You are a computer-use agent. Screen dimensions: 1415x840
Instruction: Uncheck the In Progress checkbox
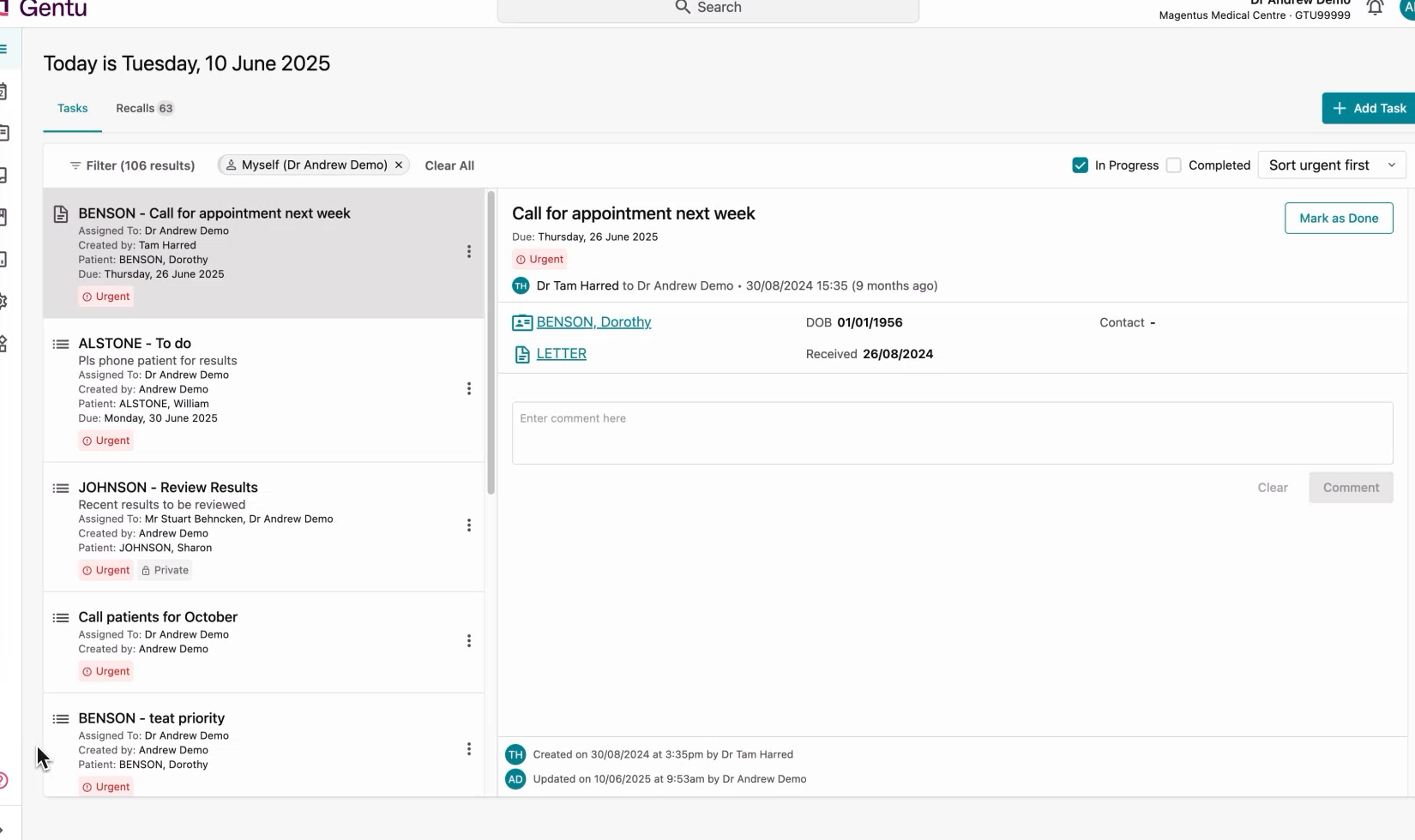(x=1080, y=165)
